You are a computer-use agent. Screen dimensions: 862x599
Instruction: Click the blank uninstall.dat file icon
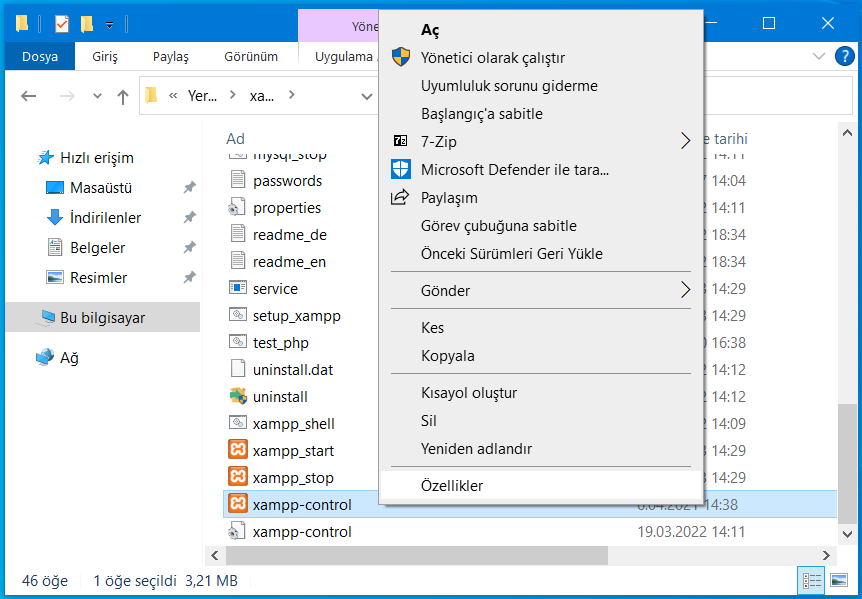[x=237, y=368]
